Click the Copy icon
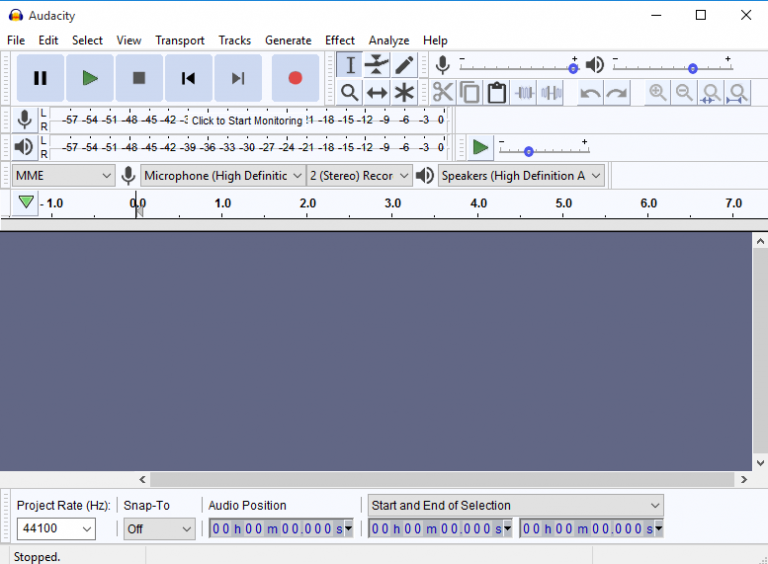Image resolution: width=768 pixels, height=564 pixels. [x=470, y=93]
